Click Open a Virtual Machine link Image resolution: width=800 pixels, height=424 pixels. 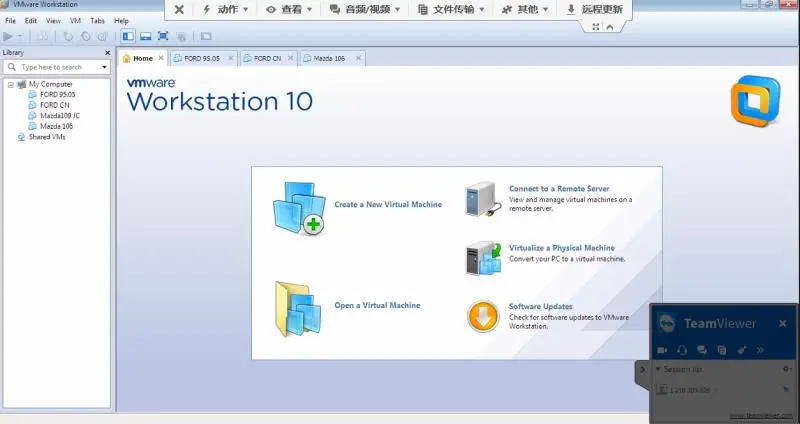tap(377, 305)
